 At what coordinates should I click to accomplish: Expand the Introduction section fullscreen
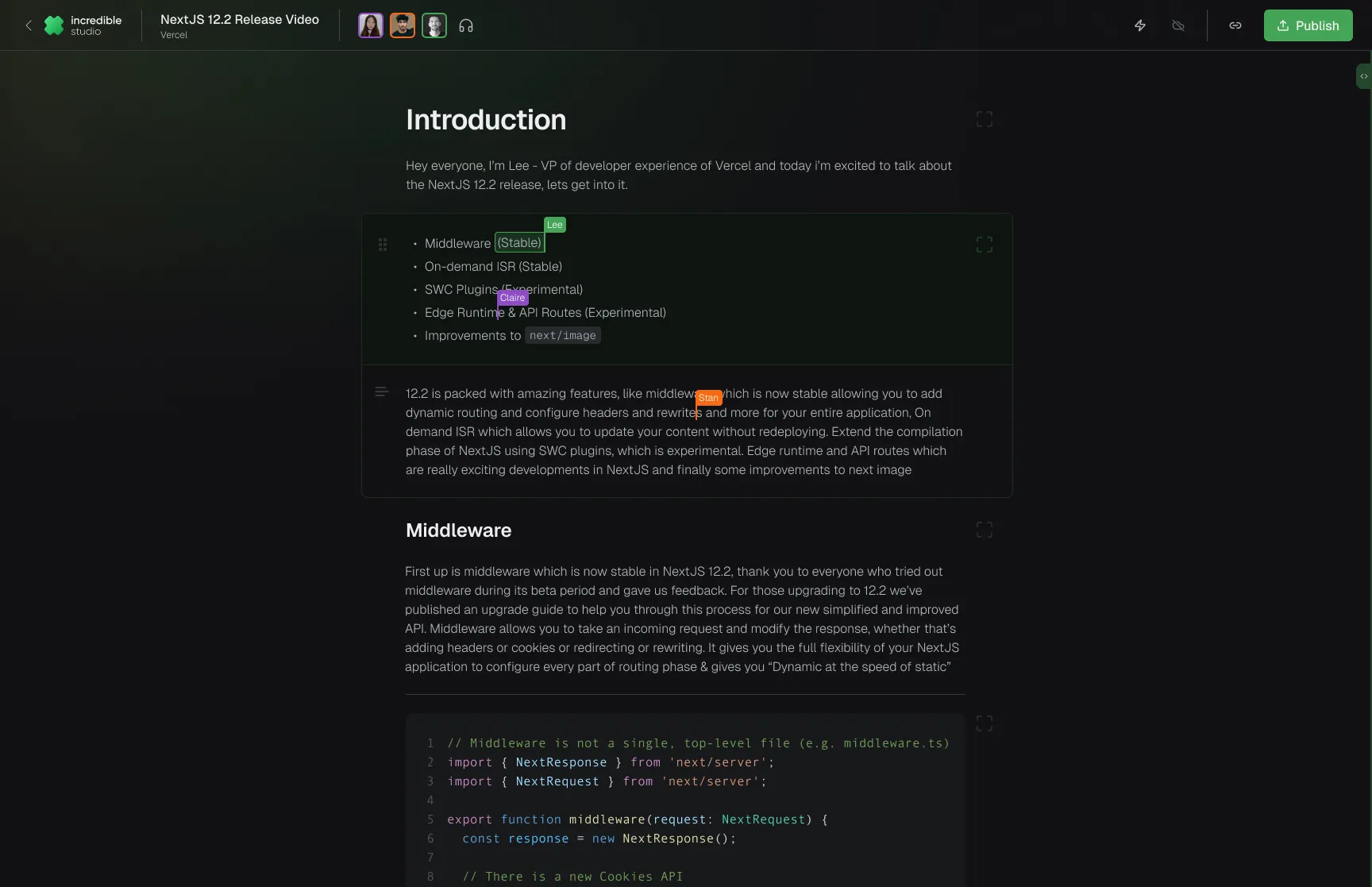pyautogui.click(x=985, y=119)
